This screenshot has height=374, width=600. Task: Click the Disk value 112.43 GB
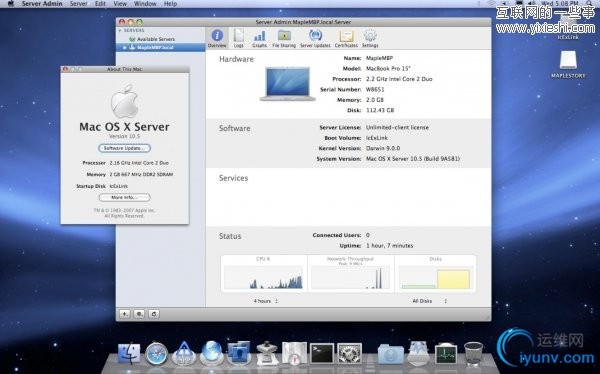click(x=380, y=110)
